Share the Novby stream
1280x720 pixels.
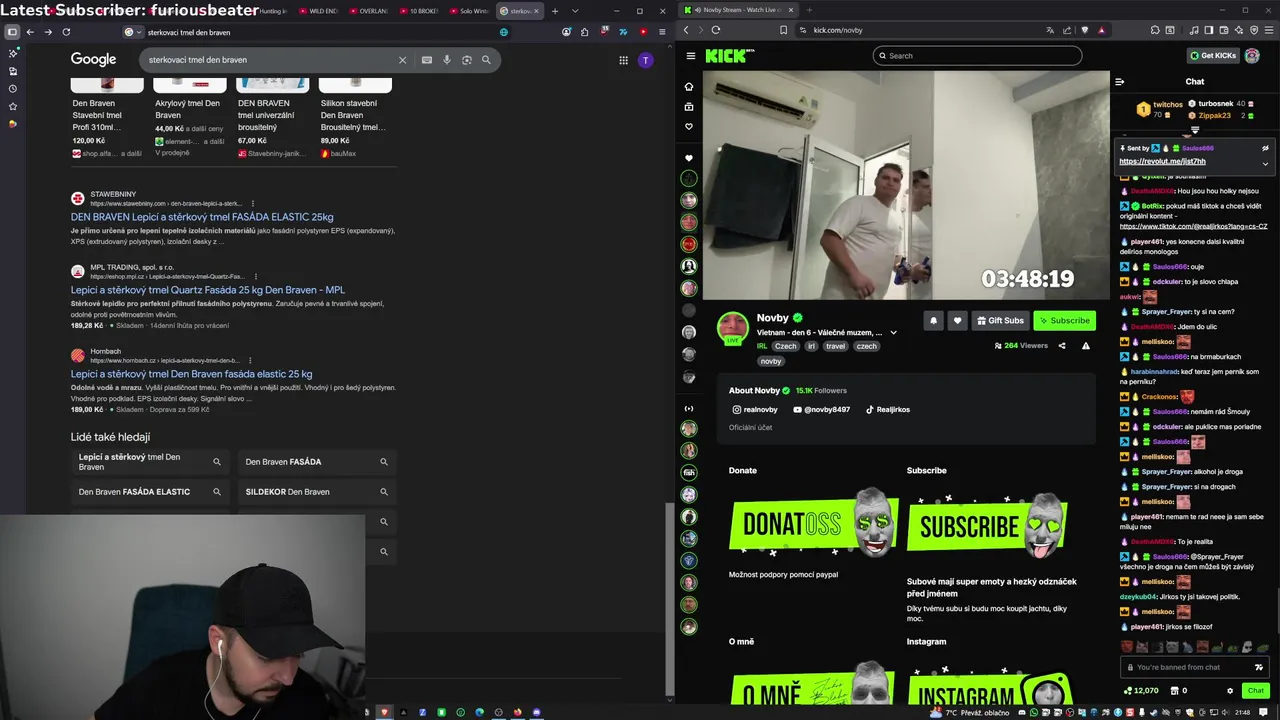[x=1062, y=346]
